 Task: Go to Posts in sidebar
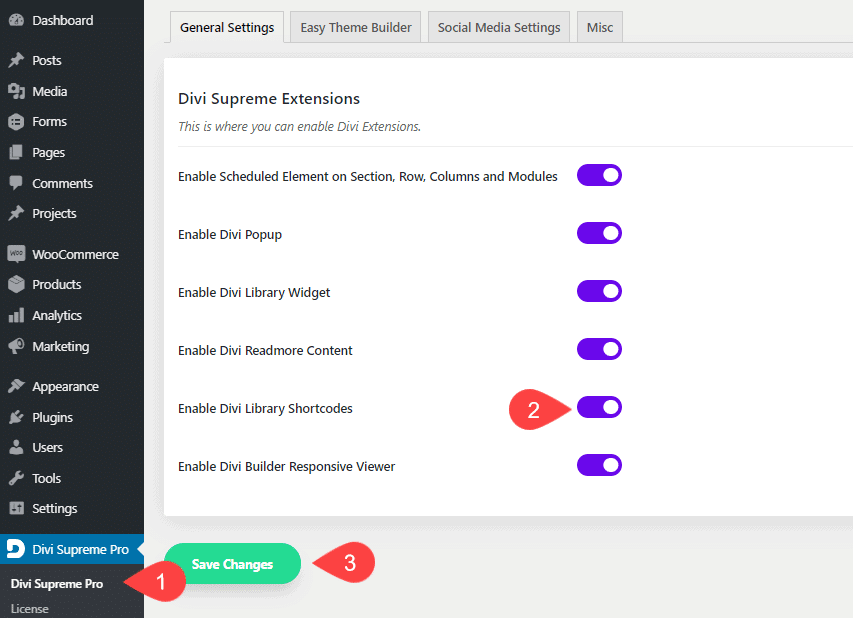[x=47, y=60]
